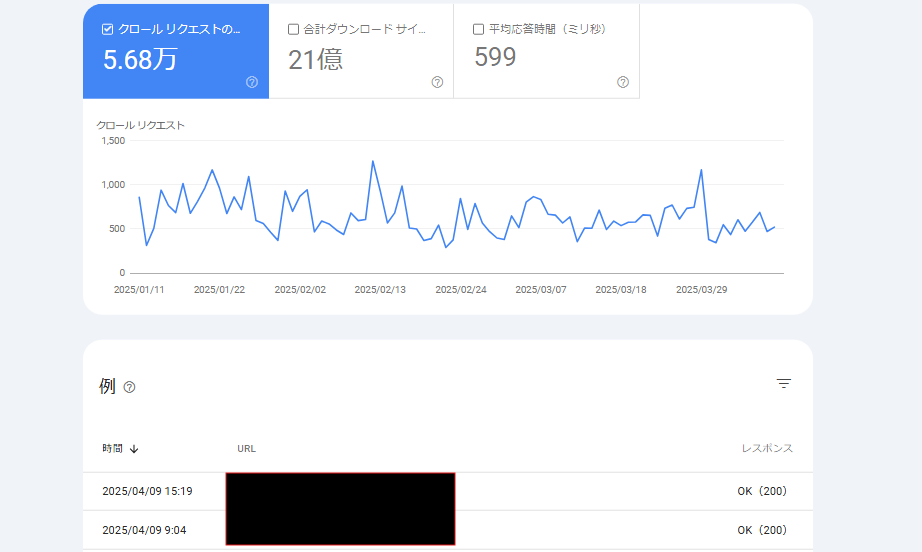The height and width of the screenshot is (552, 922).
Task: Check the 合計ダウンロード サイズ checkbox
Action: (x=293, y=29)
